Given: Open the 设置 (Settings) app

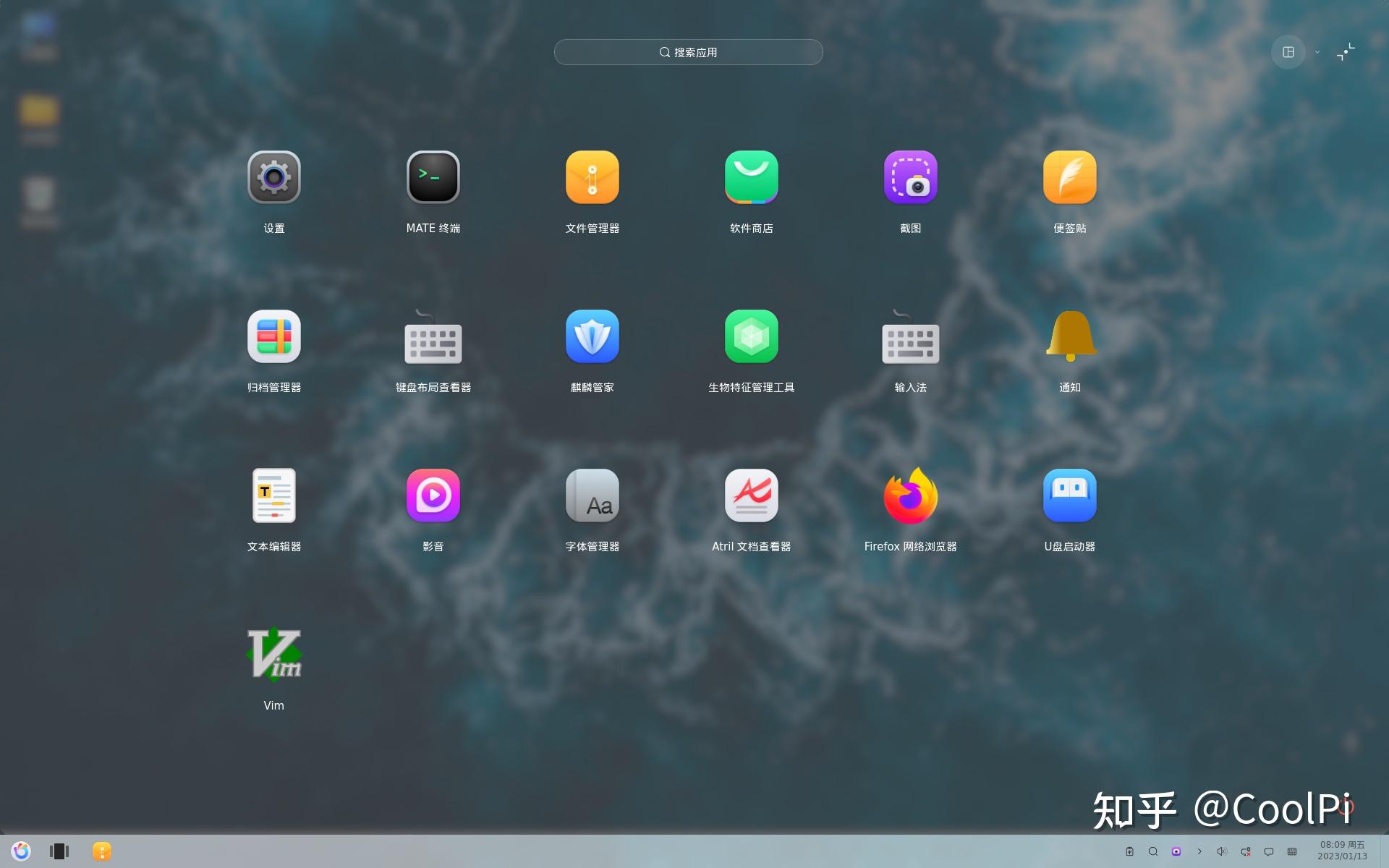Looking at the screenshot, I should pos(273,178).
